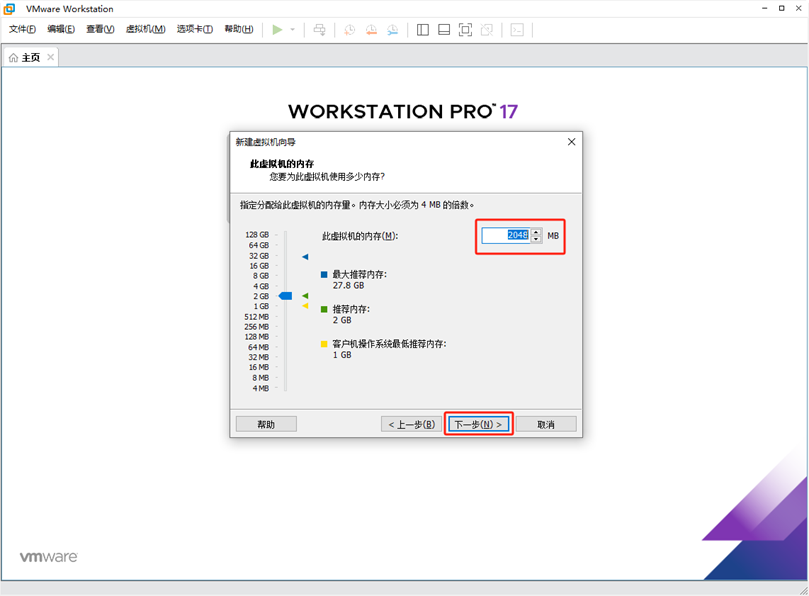The height and width of the screenshot is (596, 809).
Task: Increase memory with the spinner up arrow
Action: pyautogui.click(x=536, y=232)
